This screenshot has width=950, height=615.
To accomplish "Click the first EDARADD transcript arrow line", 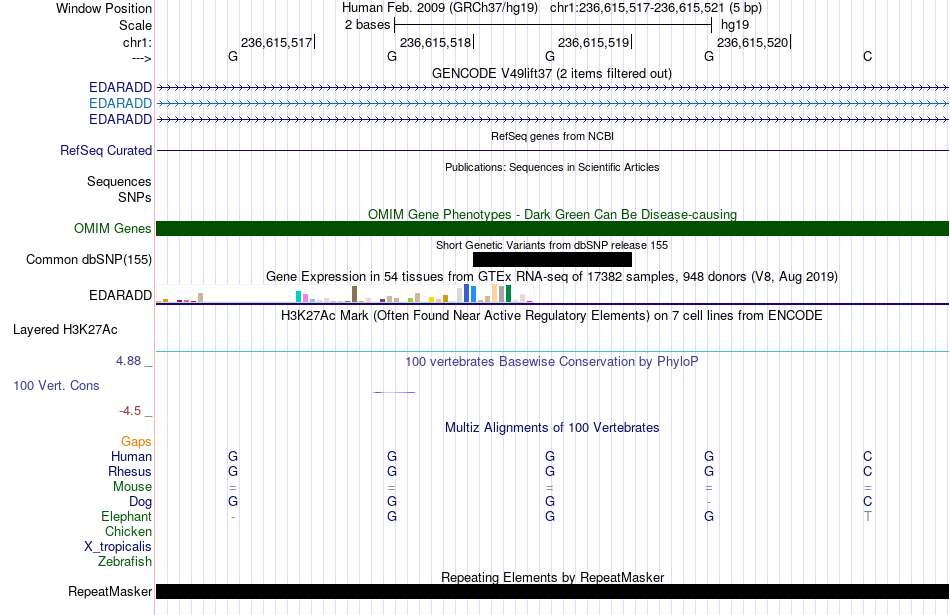I will 552,88.
